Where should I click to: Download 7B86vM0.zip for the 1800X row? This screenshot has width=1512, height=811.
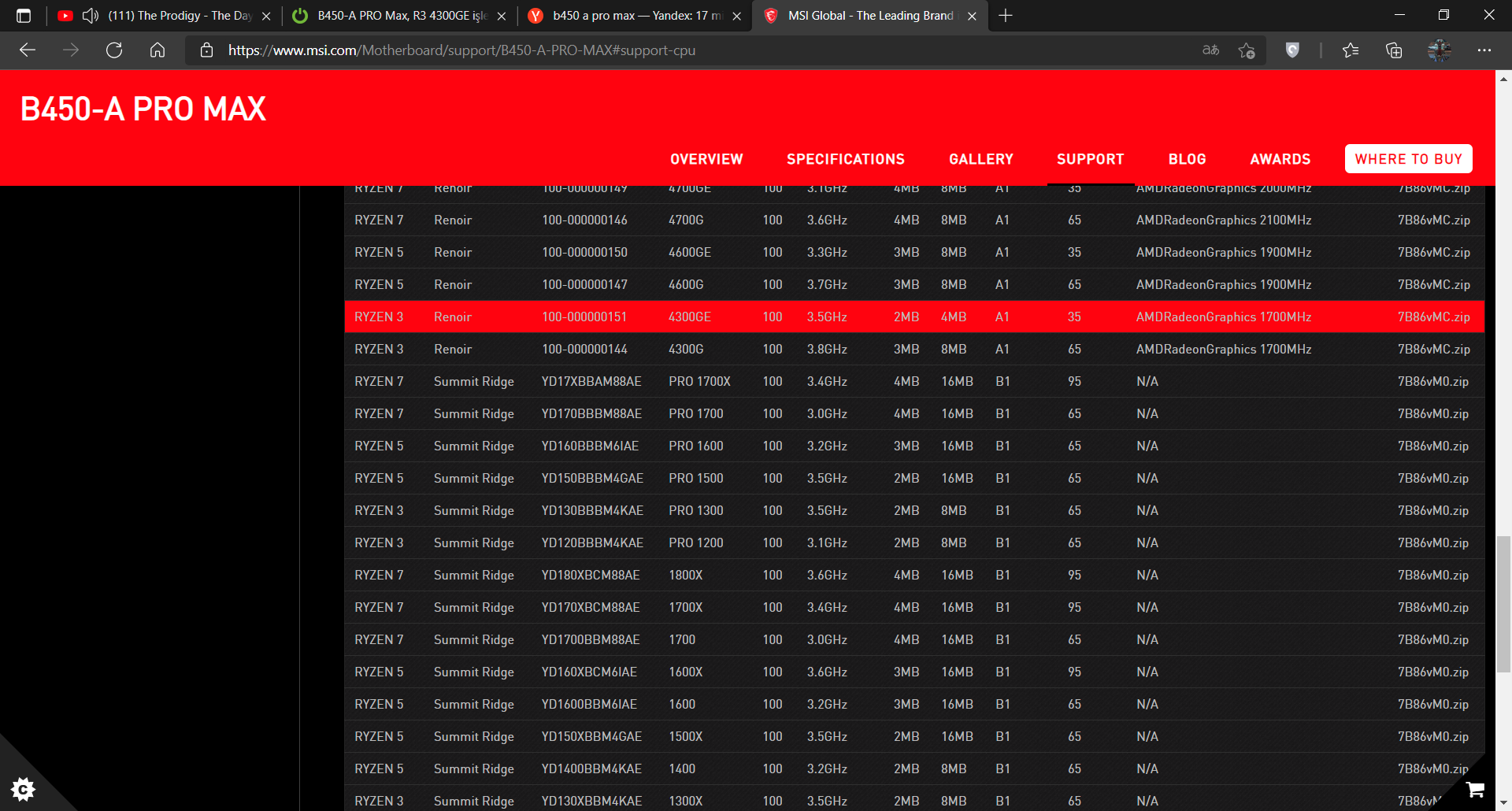click(1433, 576)
